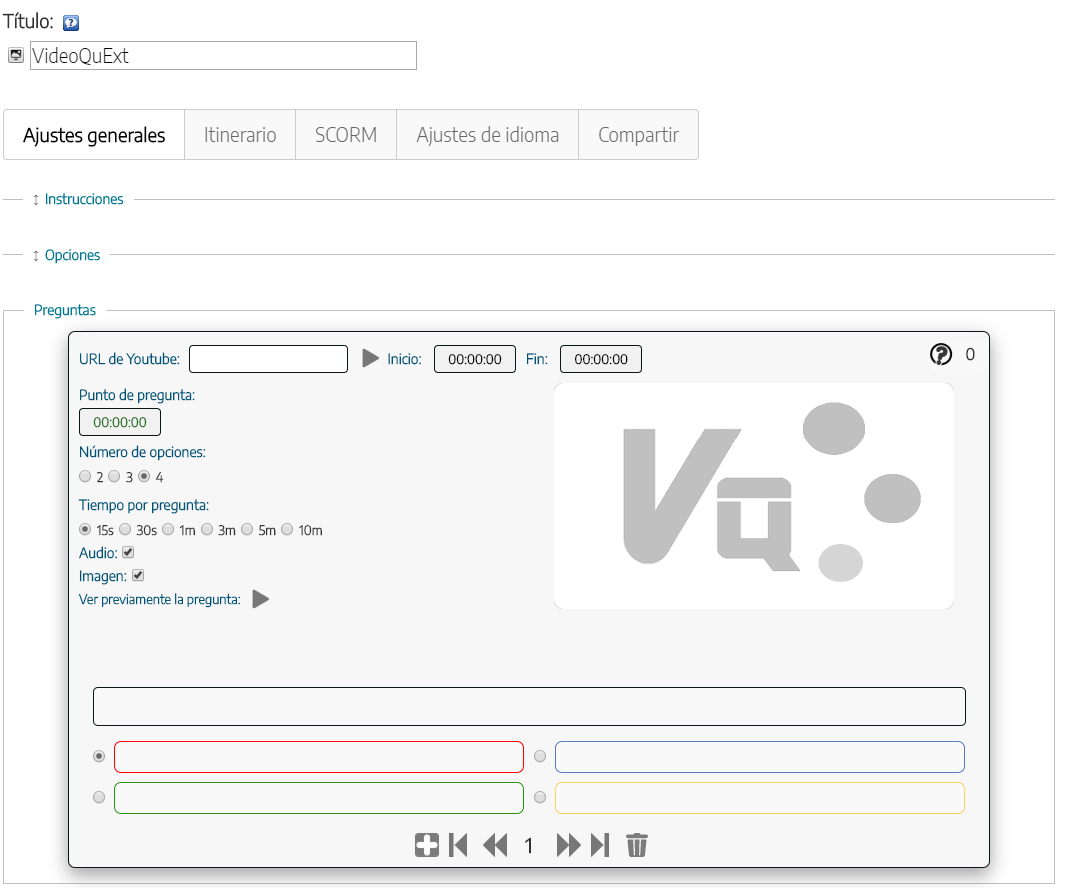Go to the first question
Screen dimensions: 1065x888
click(x=459, y=846)
